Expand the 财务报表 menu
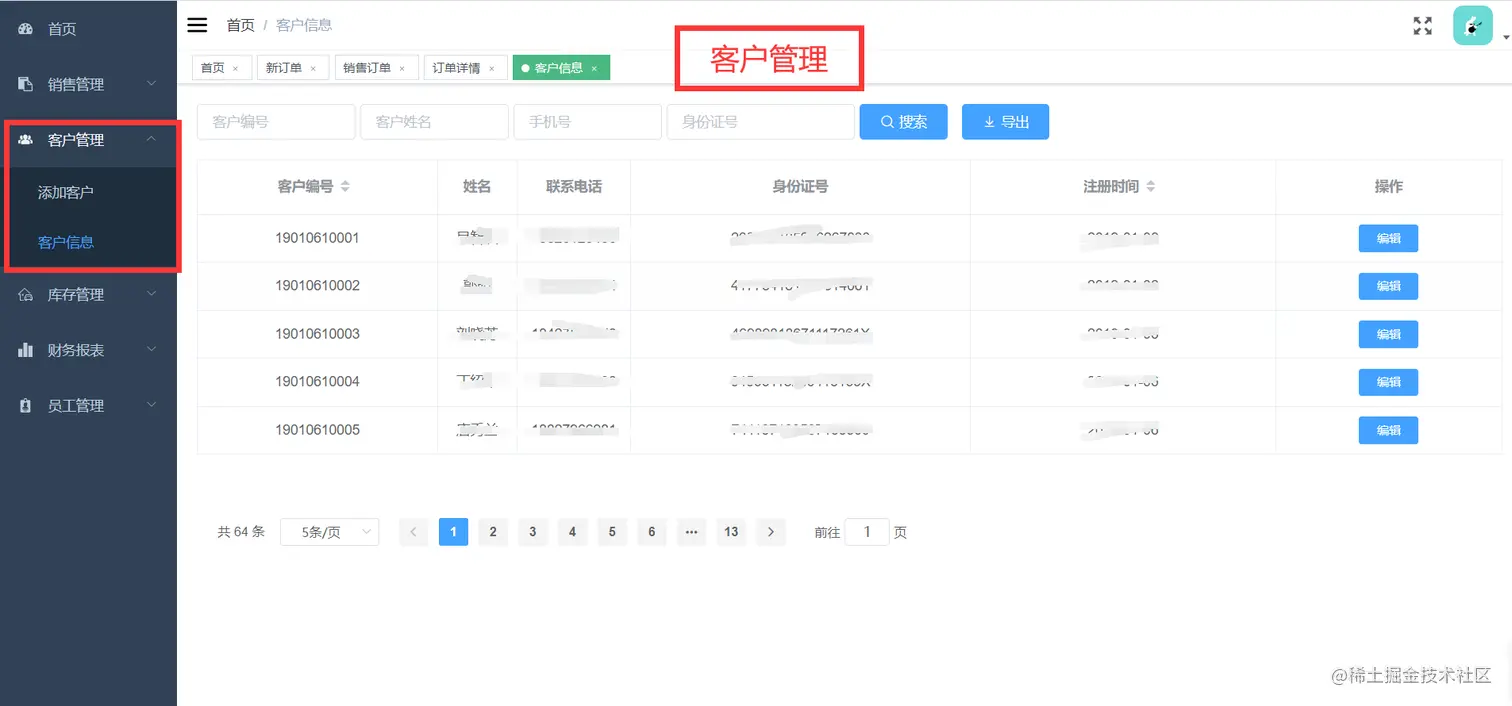Screen dimensions: 1512x706 point(152,349)
